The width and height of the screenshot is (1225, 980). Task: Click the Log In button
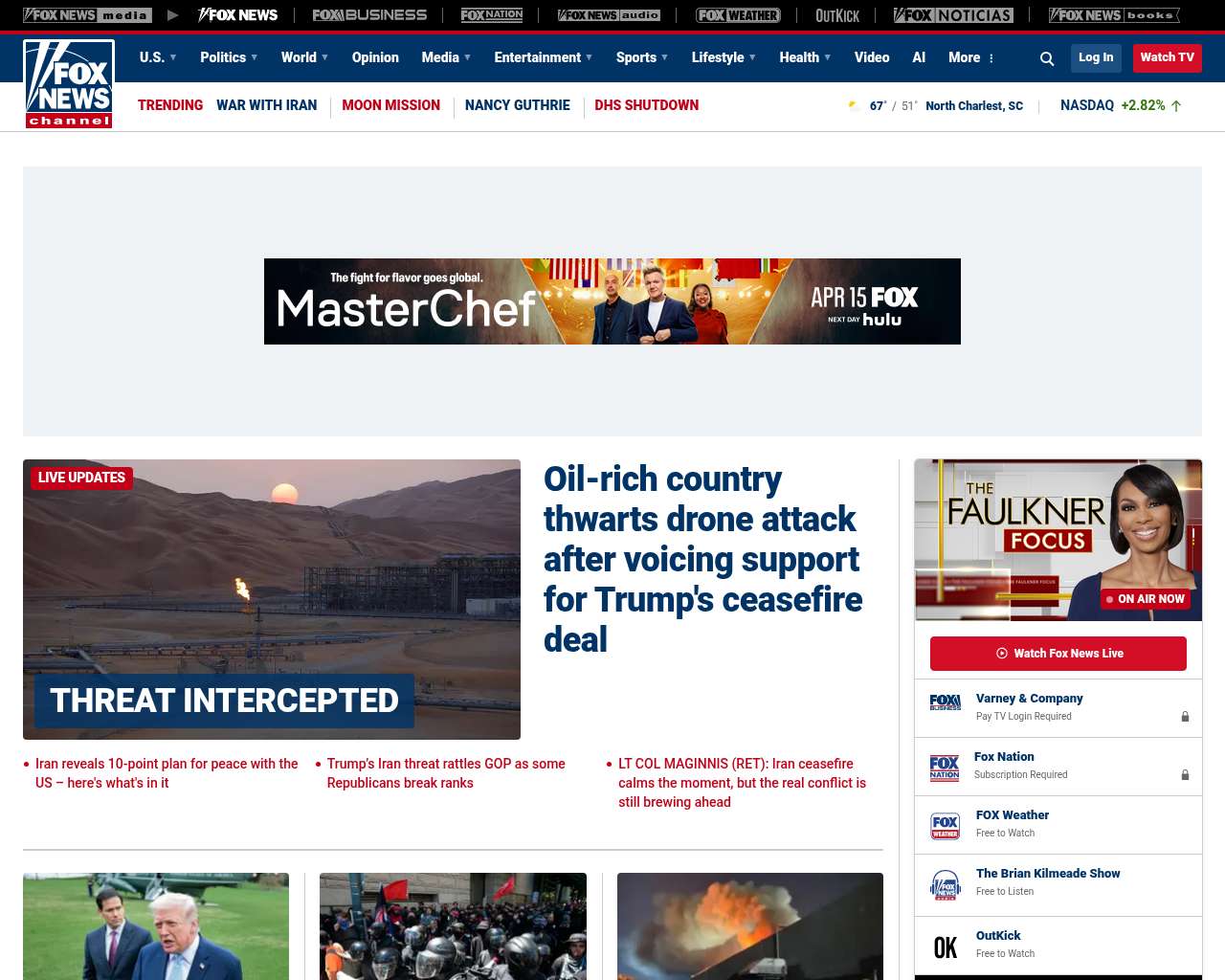[1096, 57]
